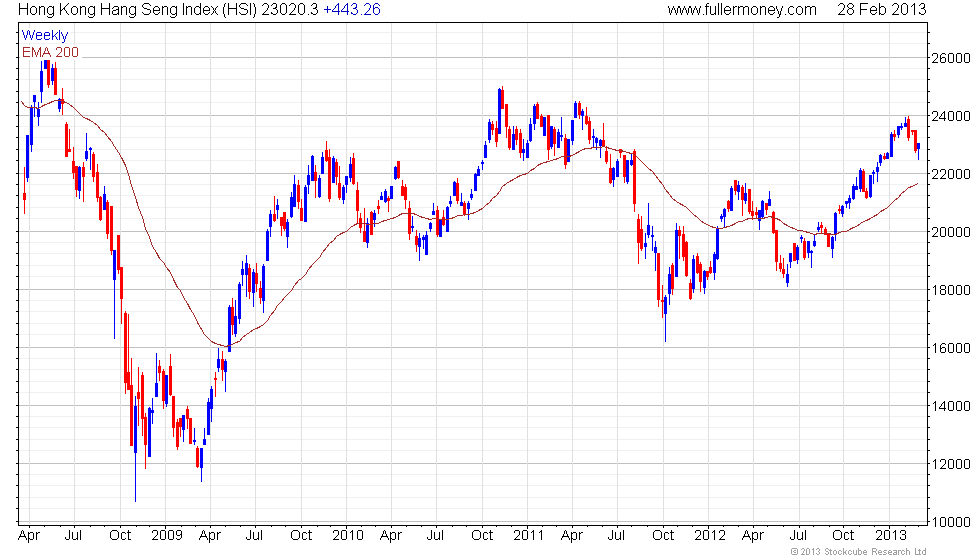Click the 2010 year label on time axis

coord(348,535)
